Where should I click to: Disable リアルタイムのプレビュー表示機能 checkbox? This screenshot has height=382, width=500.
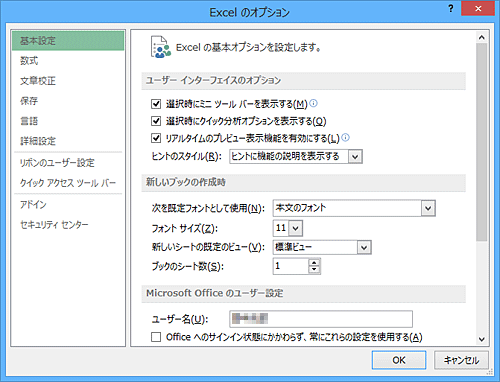pos(156,138)
